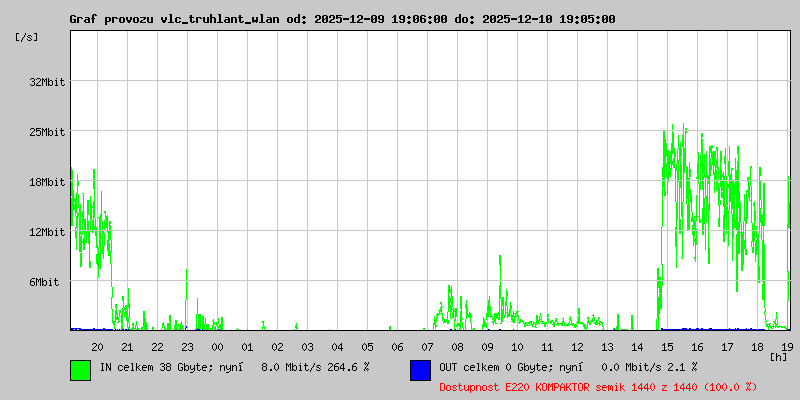Click the '25Mbit' y-axis label
Screen dimensions: 800x400
pos(47,132)
